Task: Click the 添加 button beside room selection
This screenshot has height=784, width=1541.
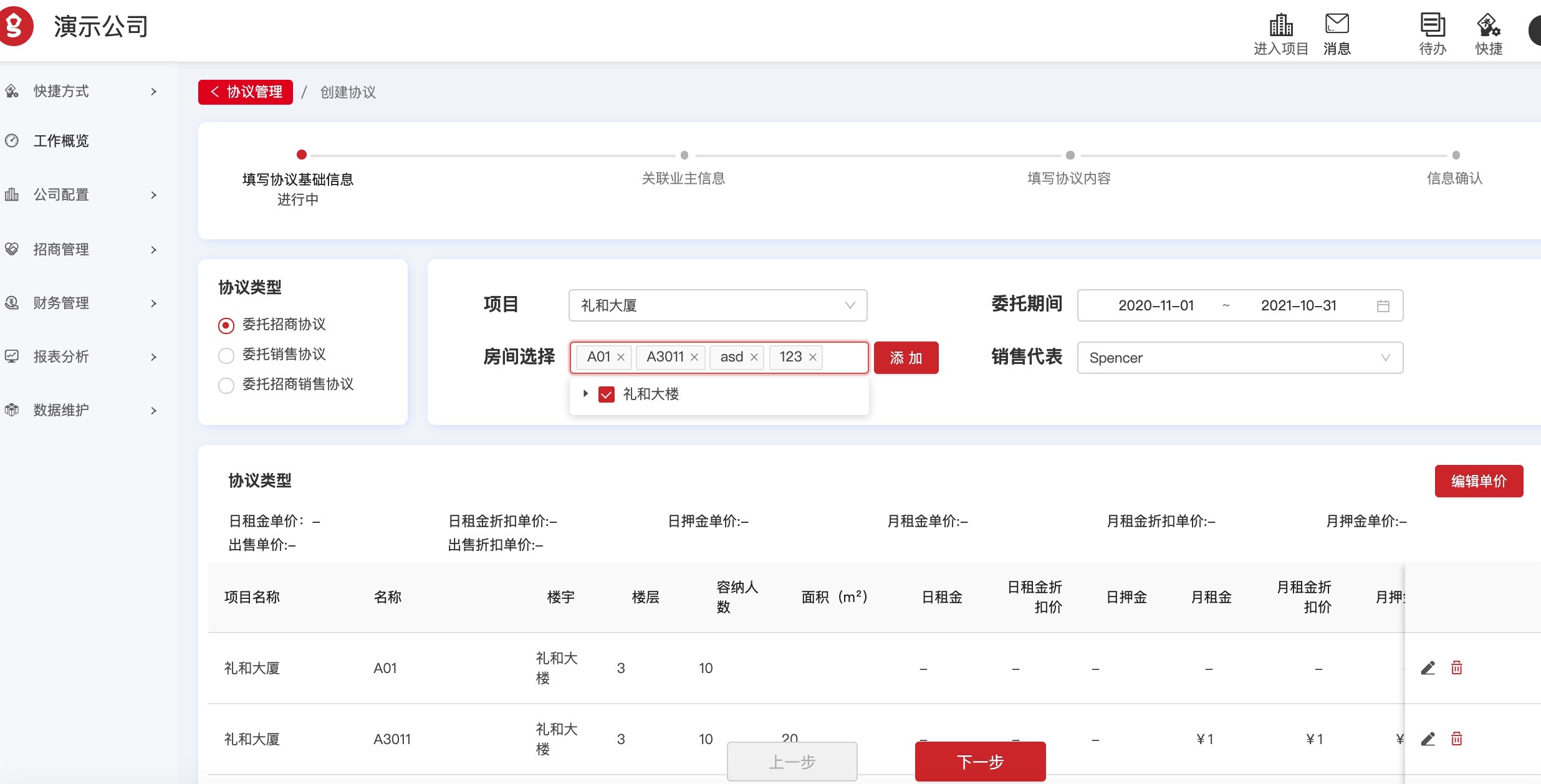Action: tap(906, 358)
